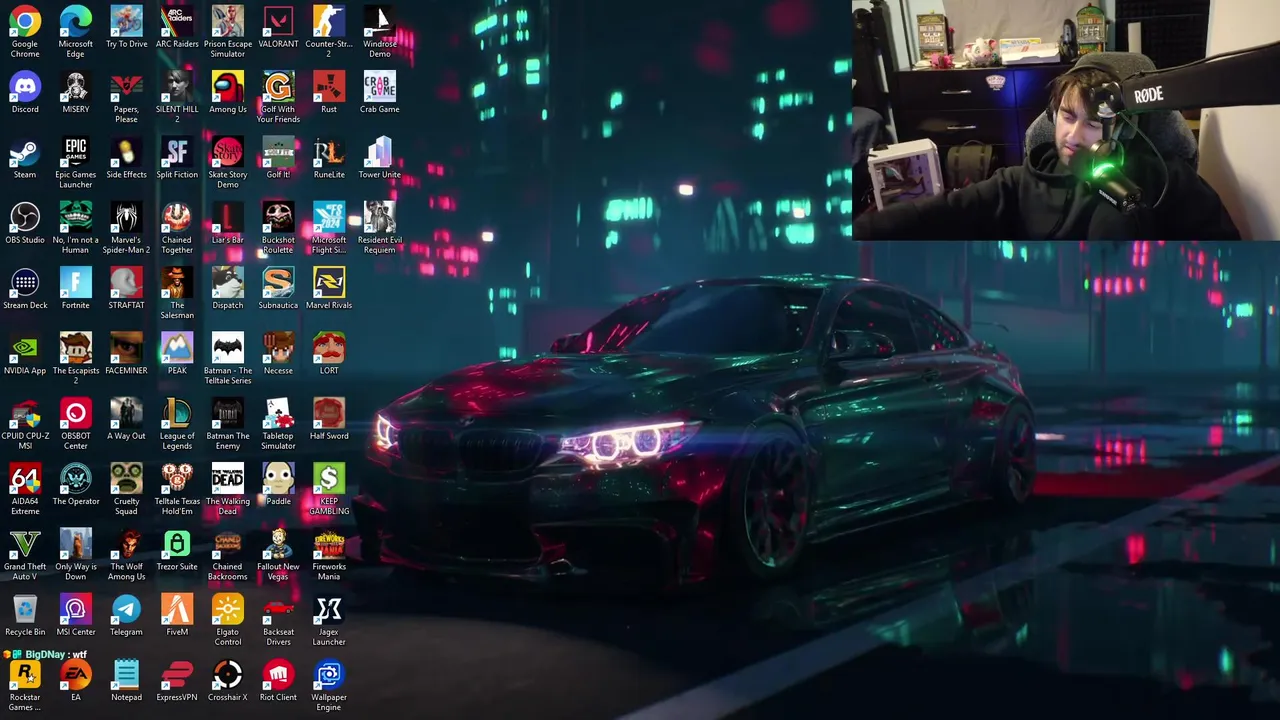Open the LORT game icon
The width and height of the screenshot is (1280, 720).
click(329, 354)
